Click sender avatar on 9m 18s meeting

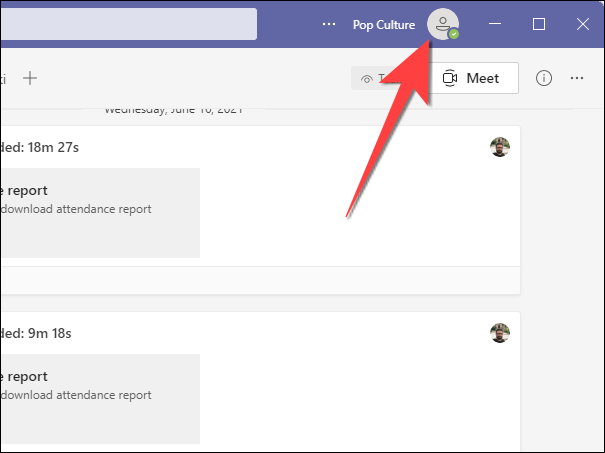tap(499, 332)
